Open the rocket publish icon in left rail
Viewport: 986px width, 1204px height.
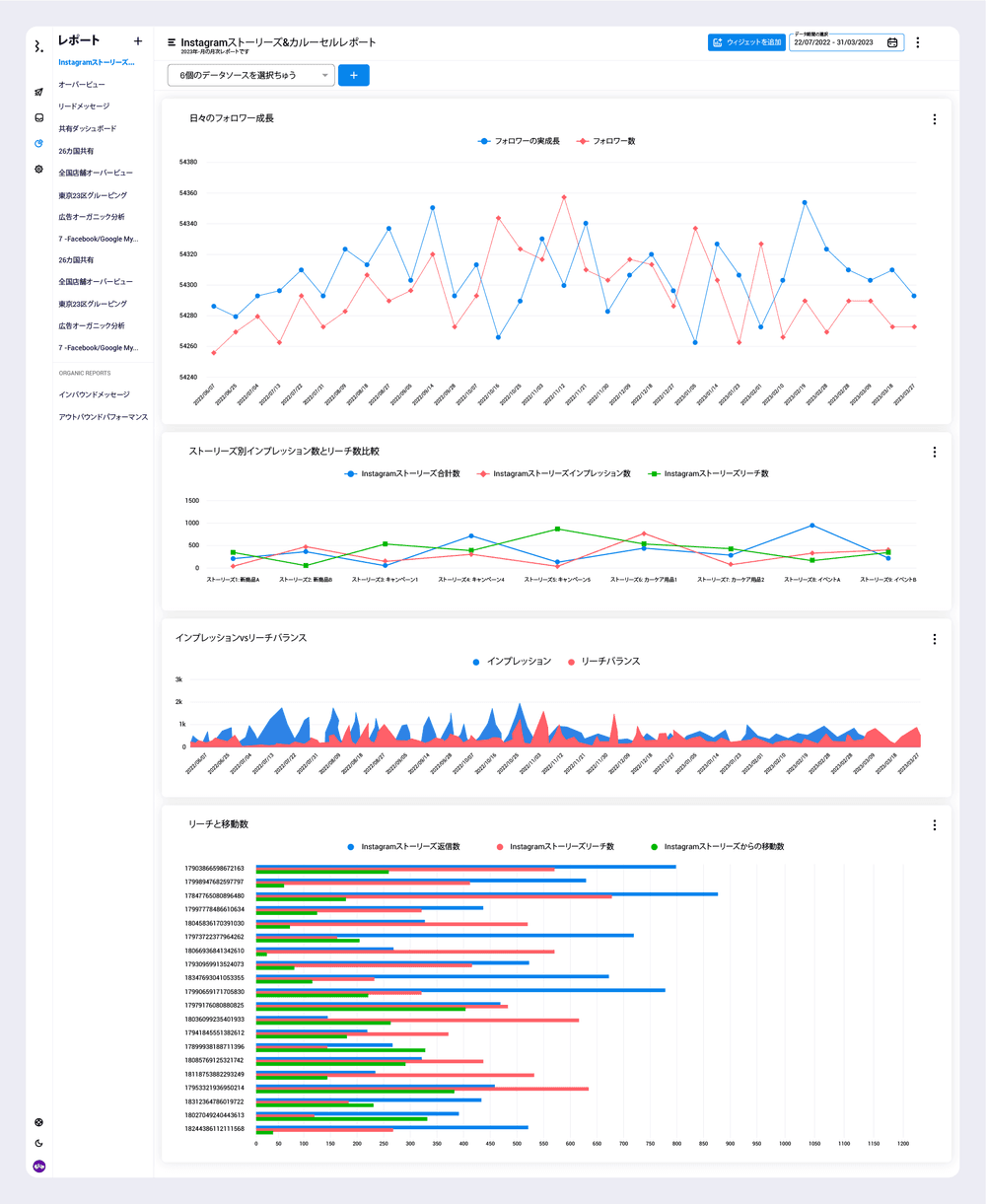(x=38, y=92)
